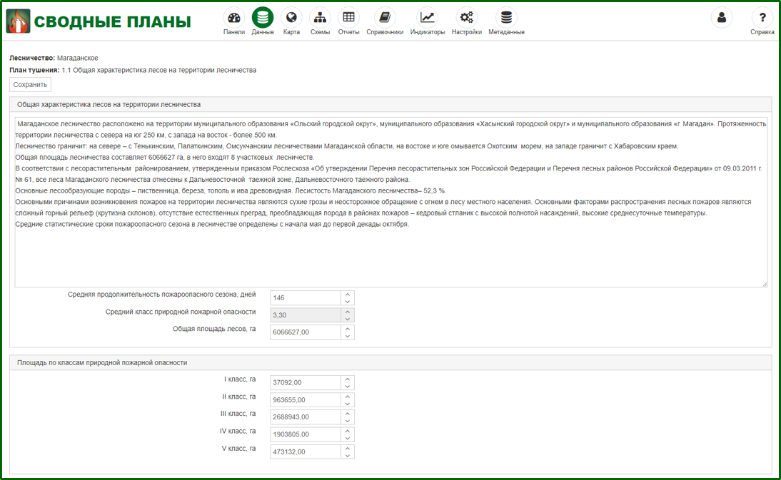Increase I класс area with up arrow

[348, 379]
